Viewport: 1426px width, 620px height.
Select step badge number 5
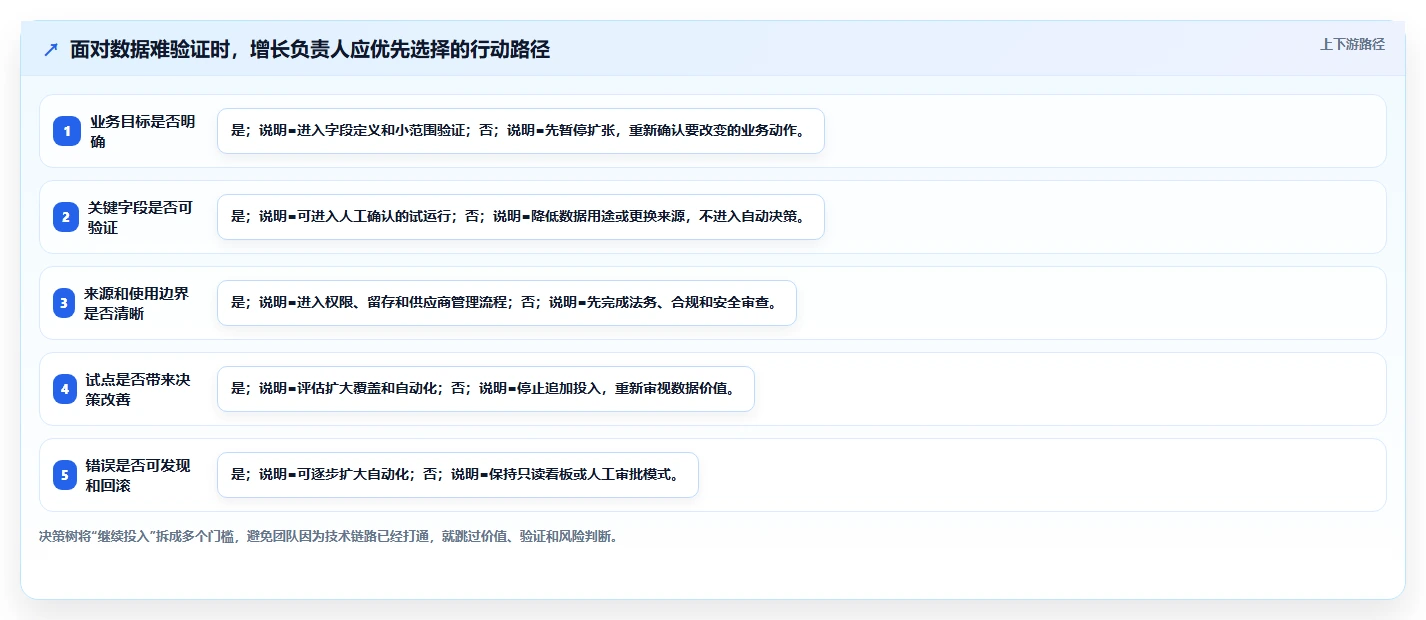click(x=65, y=475)
